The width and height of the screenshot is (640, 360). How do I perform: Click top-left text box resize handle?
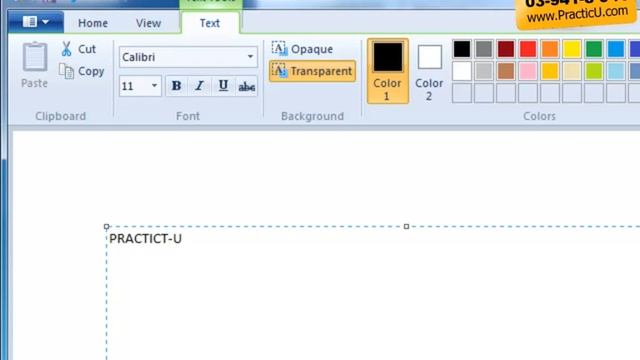click(x=107, y=227)
